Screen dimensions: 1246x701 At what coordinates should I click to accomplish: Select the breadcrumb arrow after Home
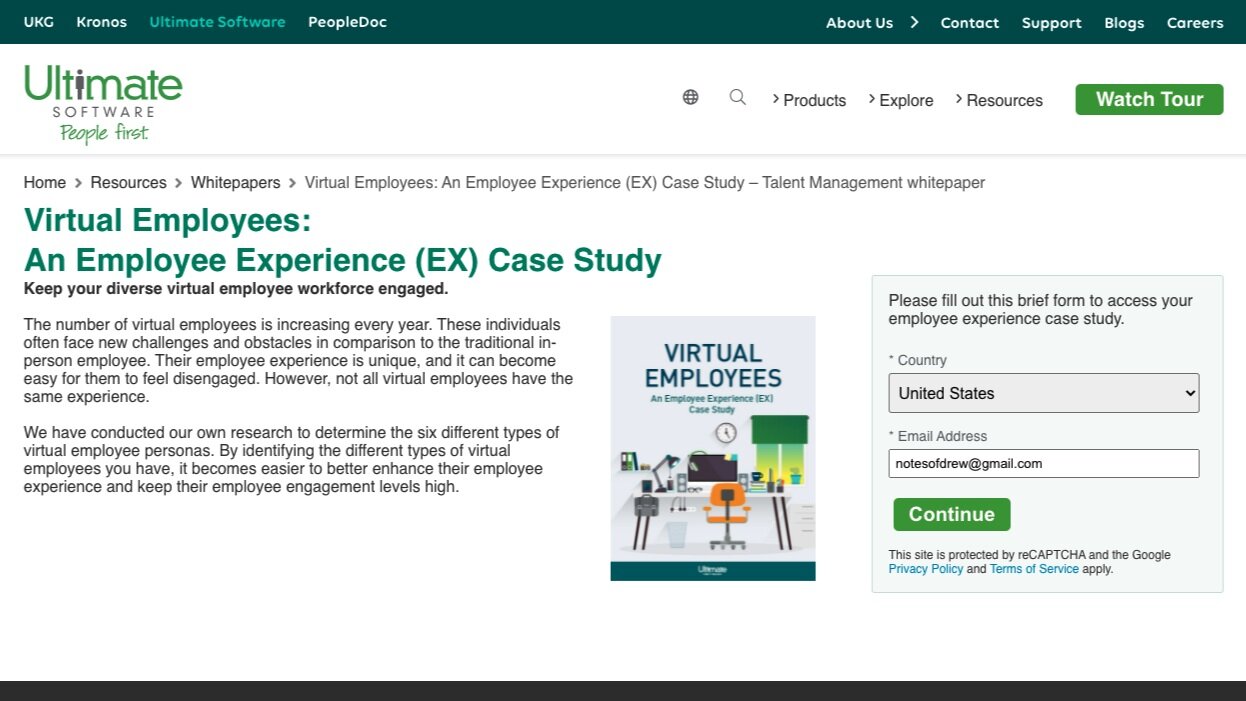pos(76,183)
